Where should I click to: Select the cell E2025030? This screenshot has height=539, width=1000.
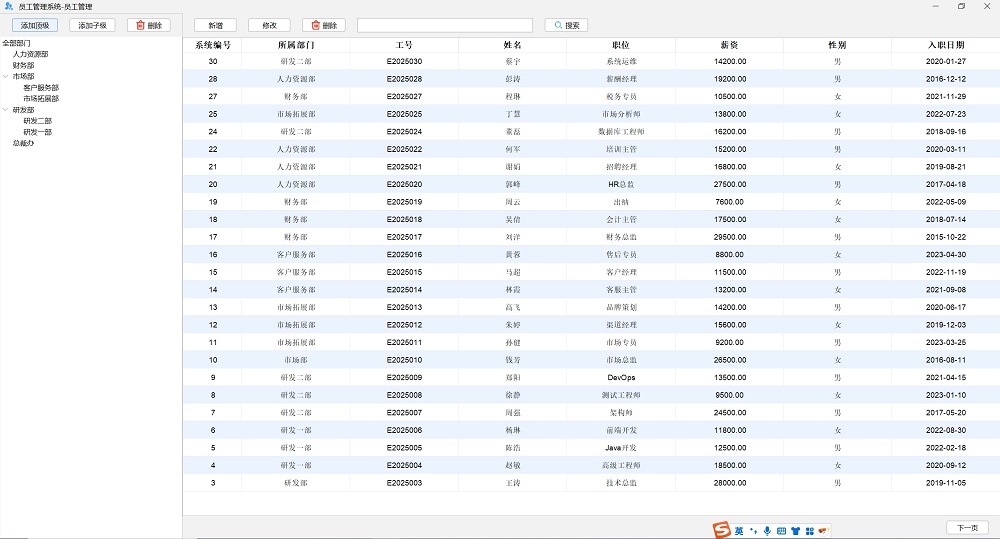click(404, 61)
